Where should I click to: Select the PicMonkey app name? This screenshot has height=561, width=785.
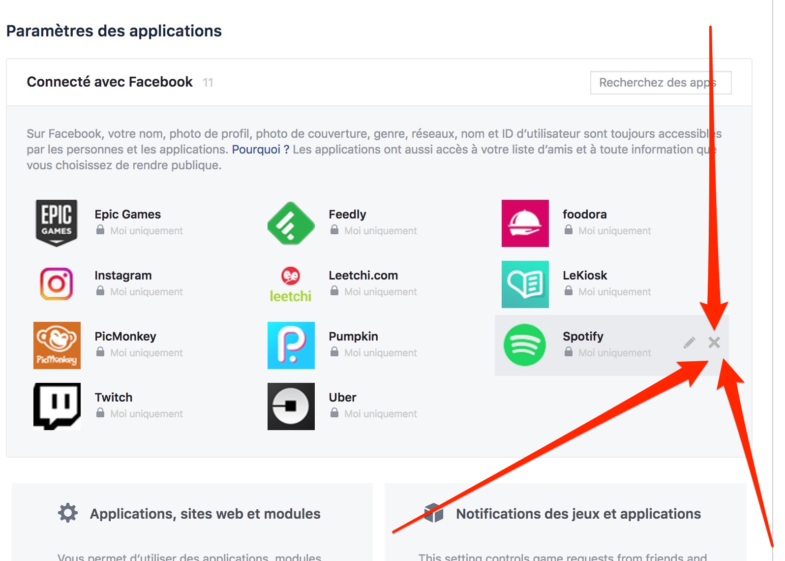[125, 336]
